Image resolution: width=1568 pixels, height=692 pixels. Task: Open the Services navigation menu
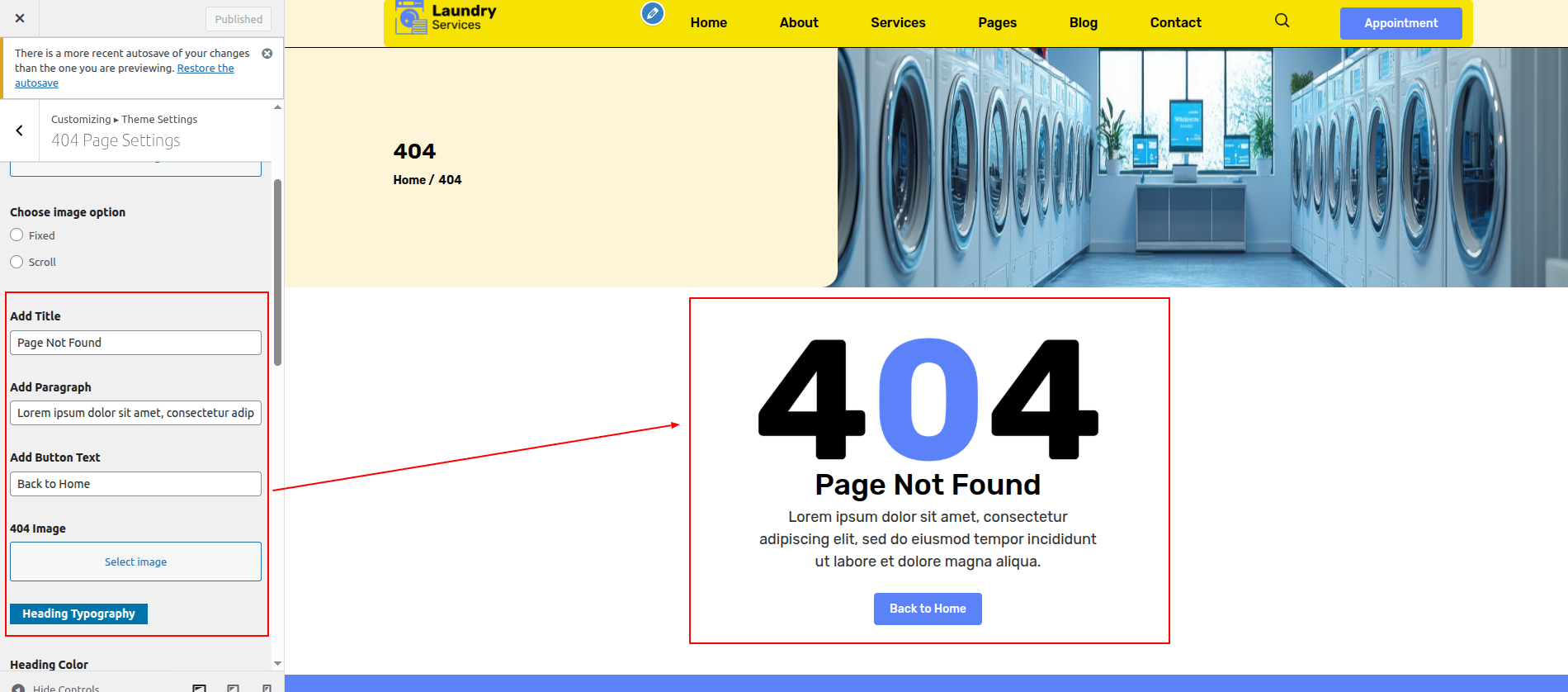(x=898, y=23)
